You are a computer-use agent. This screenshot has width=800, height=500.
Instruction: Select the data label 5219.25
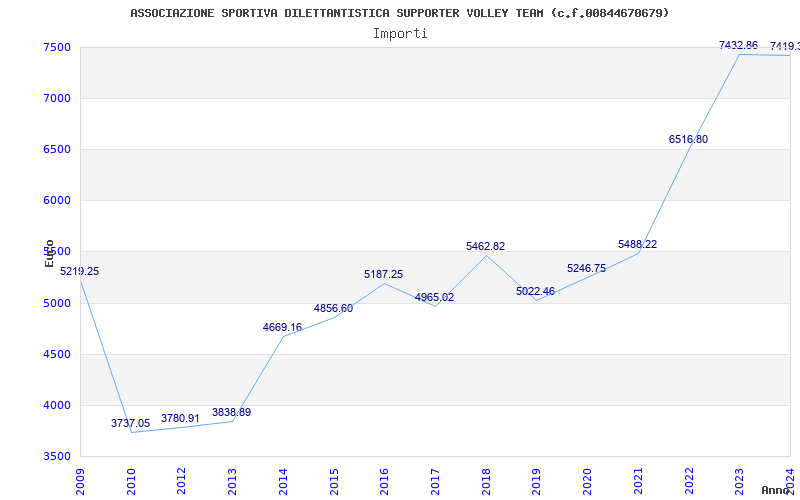pyautogui.click(x=80, y=271)
